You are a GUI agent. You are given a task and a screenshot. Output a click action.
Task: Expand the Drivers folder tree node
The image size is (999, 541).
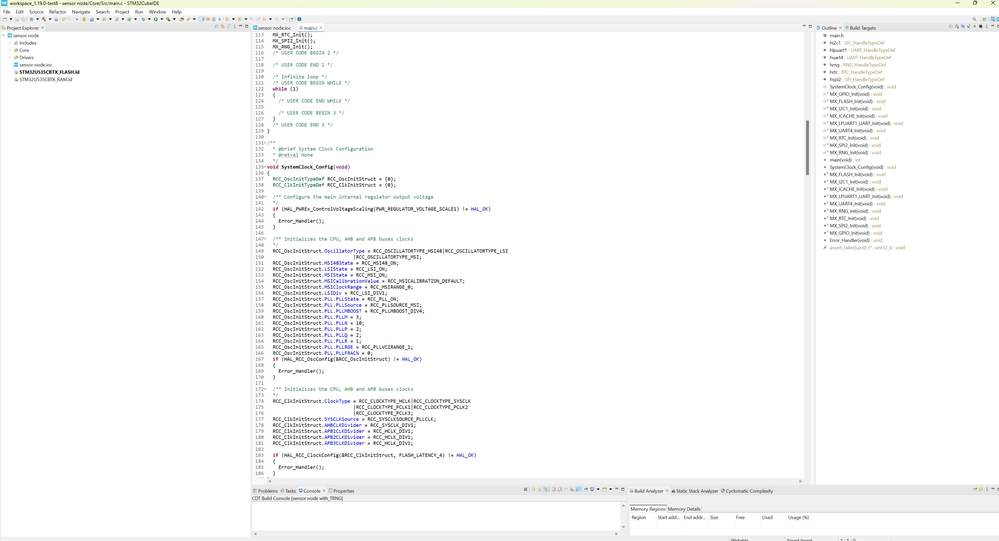[x=10, y=58]
